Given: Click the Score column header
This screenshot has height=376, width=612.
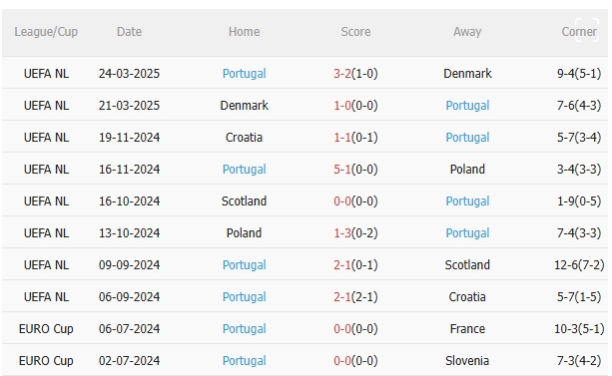Looking at the screenshot, I should [x=356, y=32].
